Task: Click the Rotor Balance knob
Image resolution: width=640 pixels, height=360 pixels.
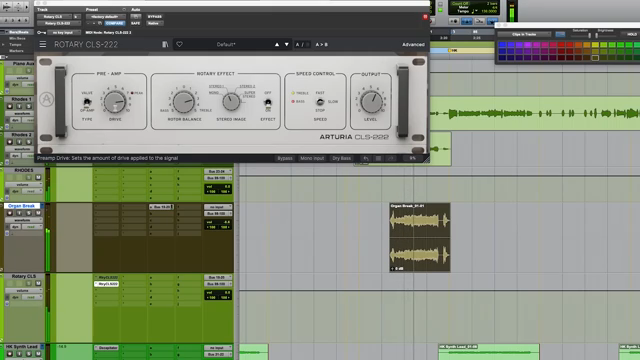Action: (184, 102)
